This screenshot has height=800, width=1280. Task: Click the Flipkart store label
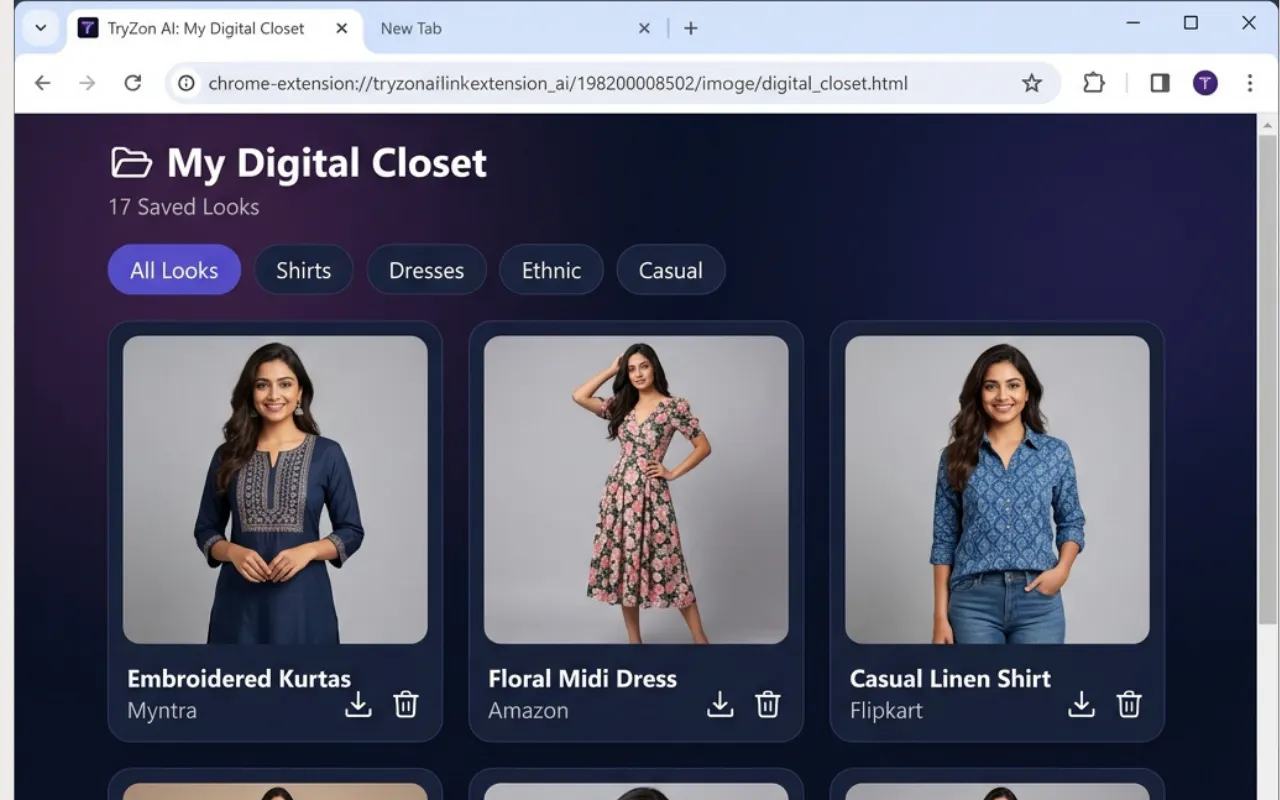886,711
